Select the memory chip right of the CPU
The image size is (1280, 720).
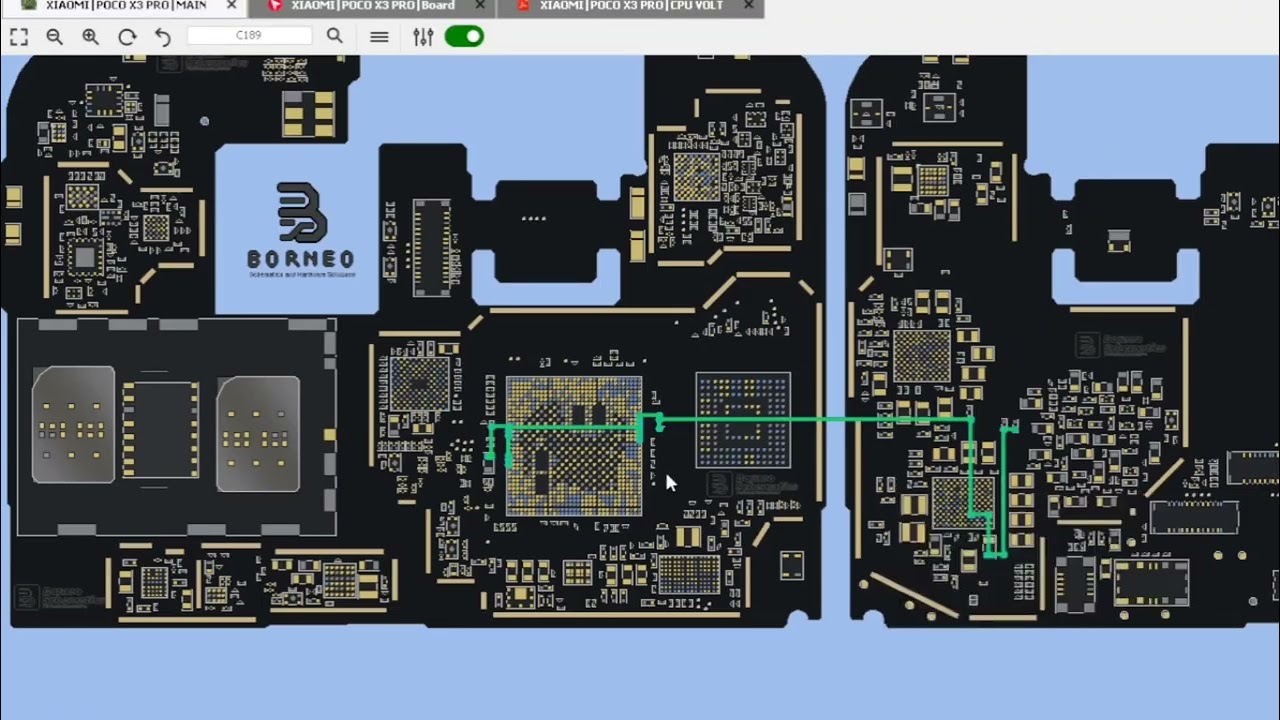pos(743,420)
